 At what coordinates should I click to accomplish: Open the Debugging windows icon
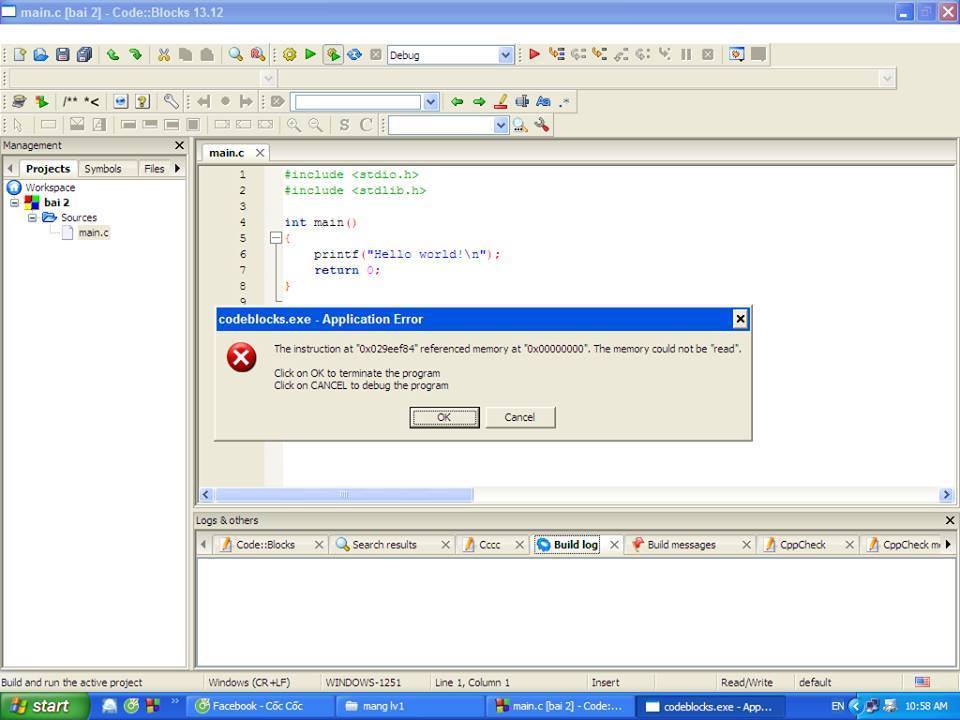737,54
